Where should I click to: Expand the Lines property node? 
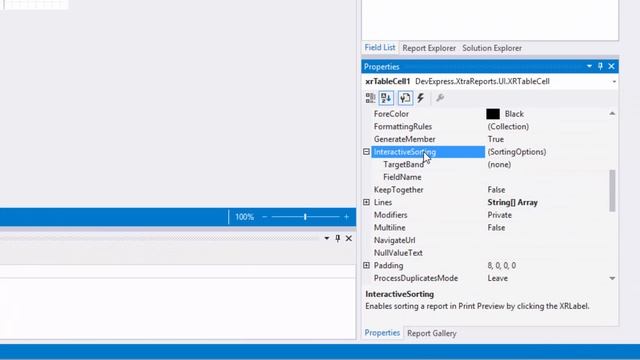coord(366,202)
